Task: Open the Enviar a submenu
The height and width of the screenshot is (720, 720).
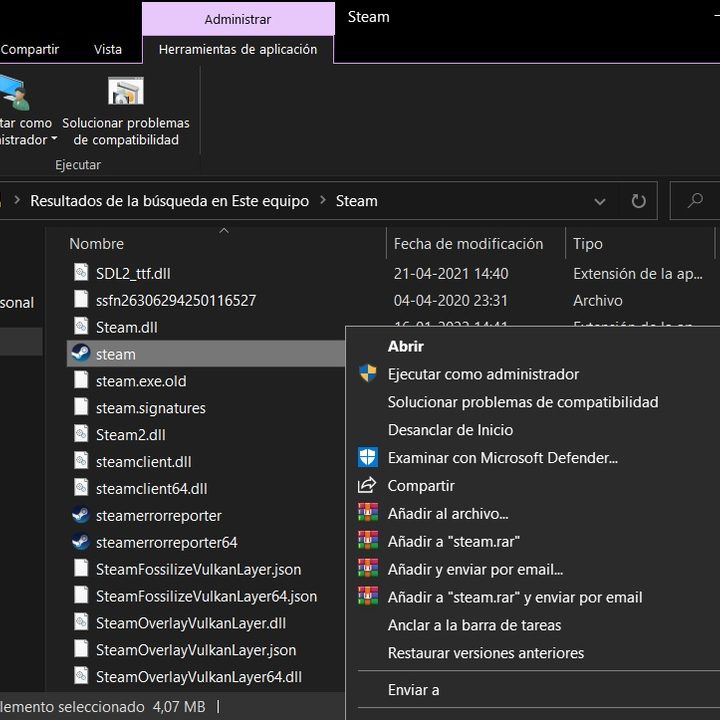Action: [x=413, y=690]
